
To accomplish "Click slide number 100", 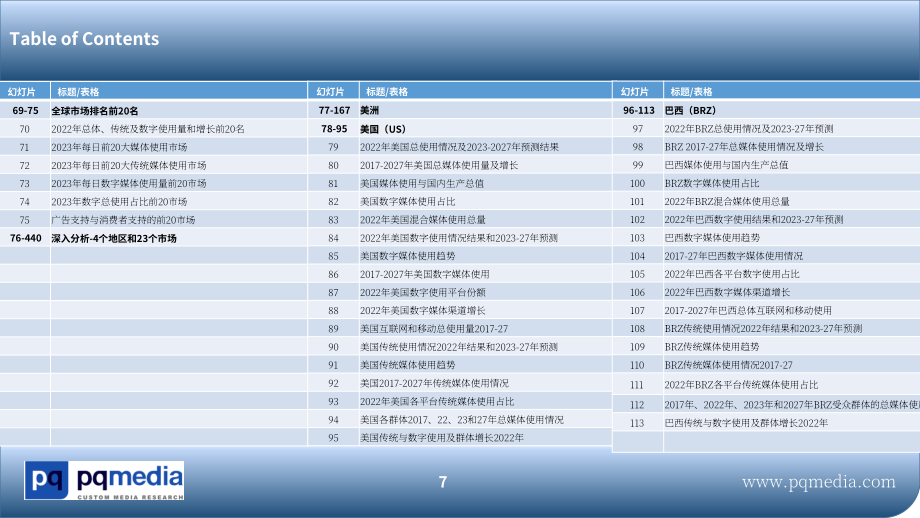I will pos(637,184).
